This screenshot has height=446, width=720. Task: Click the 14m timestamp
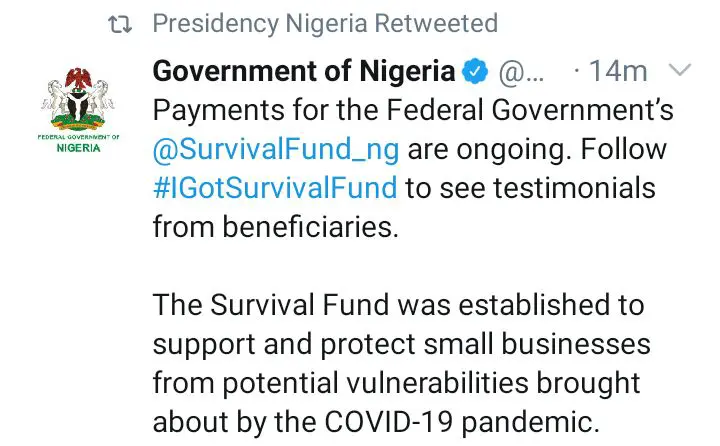point(618,72)
